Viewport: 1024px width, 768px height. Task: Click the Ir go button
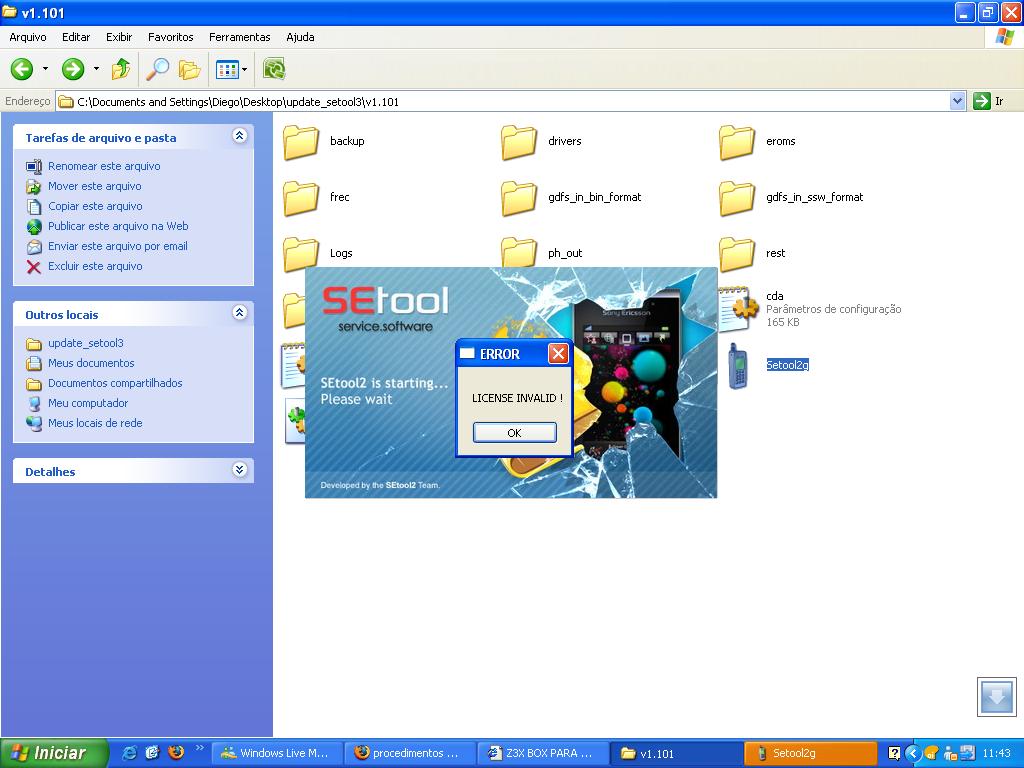(x=989, y=101)
